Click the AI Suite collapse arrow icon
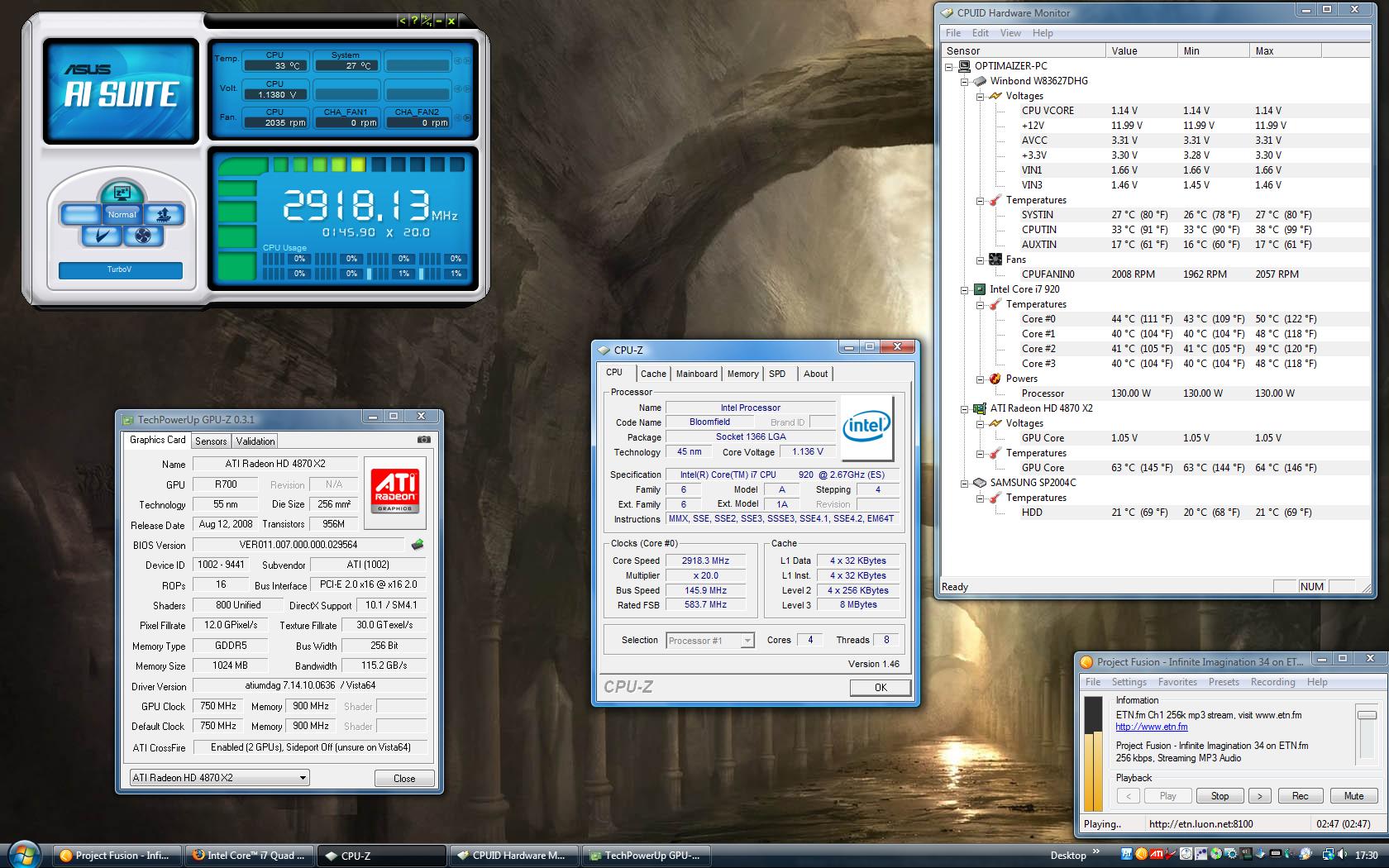The image size is (1389, 868). 403,21
